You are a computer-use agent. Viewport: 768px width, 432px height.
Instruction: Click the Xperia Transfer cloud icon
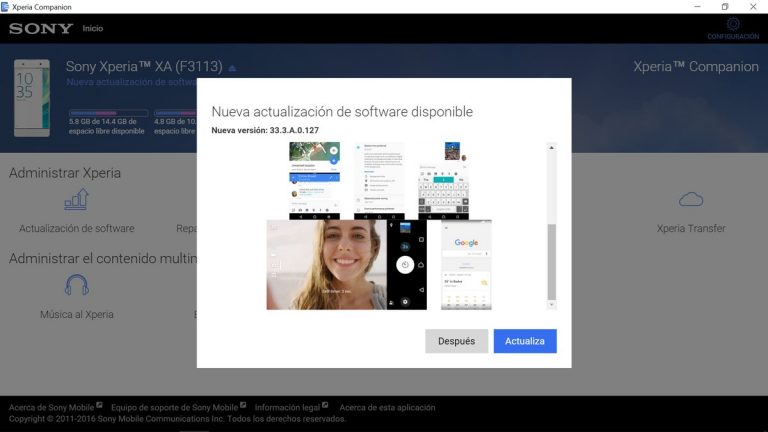click(x=691, y=200)
